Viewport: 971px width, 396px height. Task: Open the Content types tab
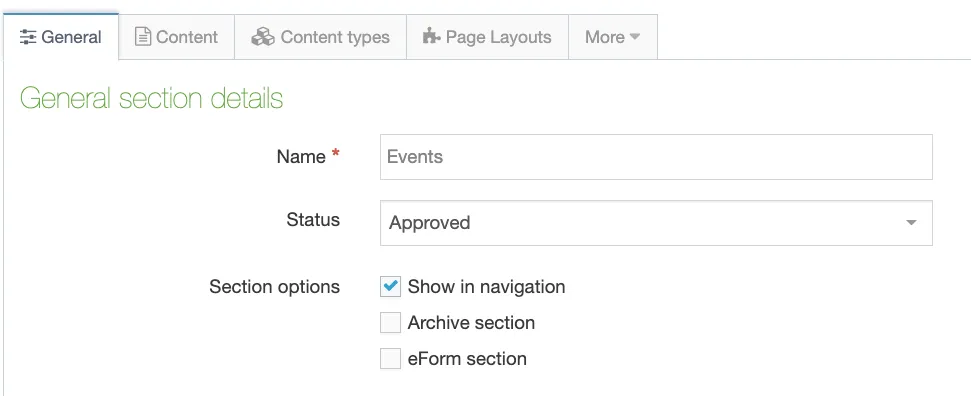[320, 37]
